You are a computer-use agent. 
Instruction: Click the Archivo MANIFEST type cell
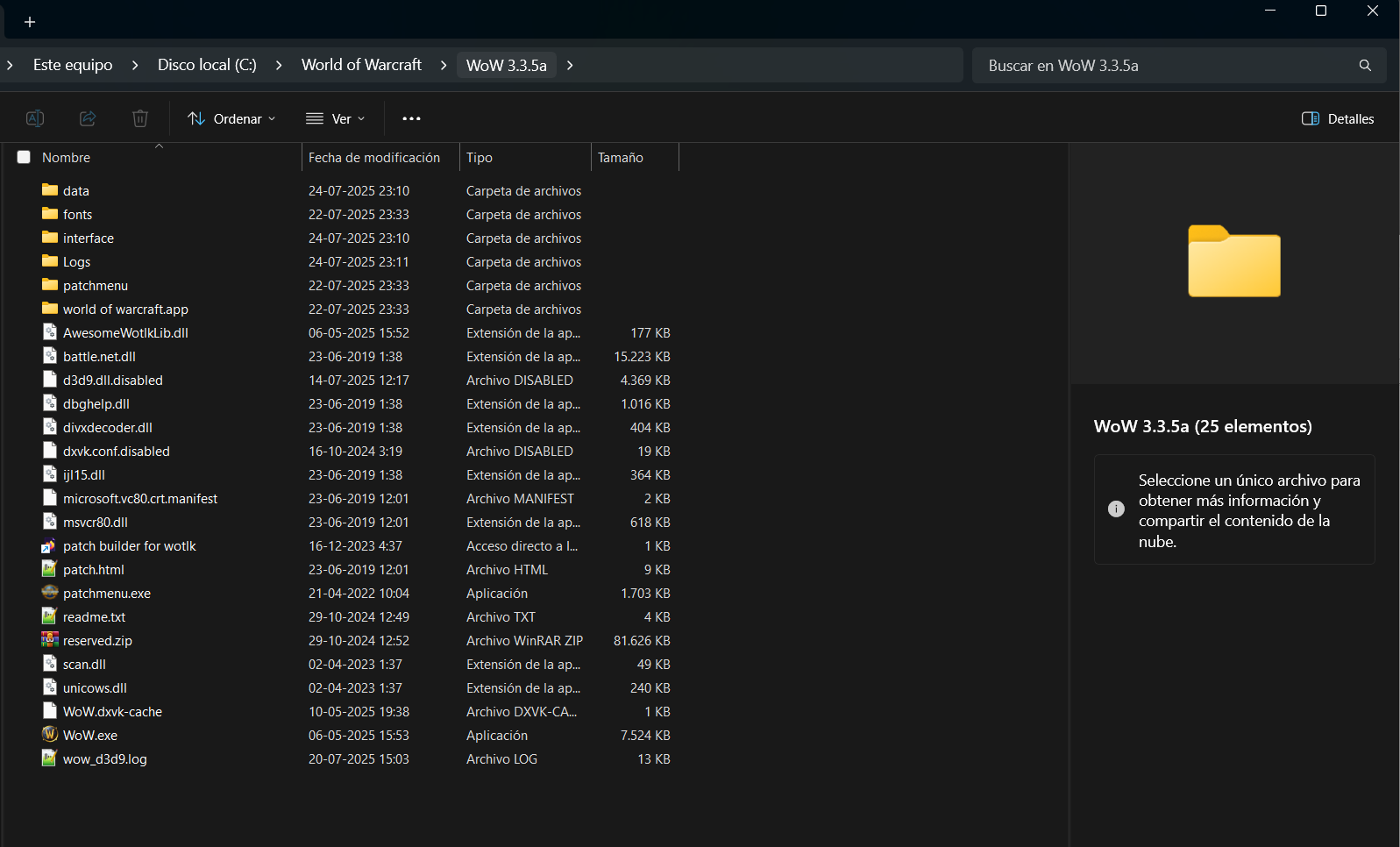520,499
